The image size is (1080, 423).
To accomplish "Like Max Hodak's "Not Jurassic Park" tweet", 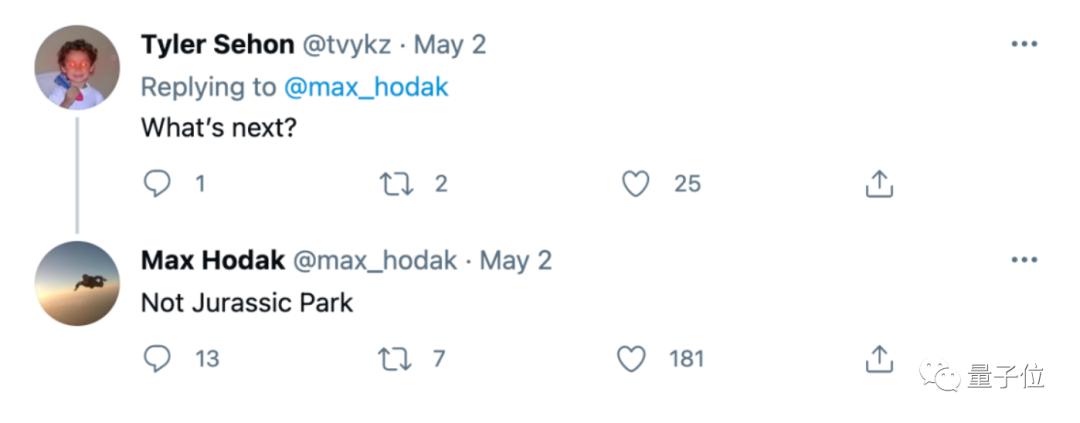I will point(631,358).
